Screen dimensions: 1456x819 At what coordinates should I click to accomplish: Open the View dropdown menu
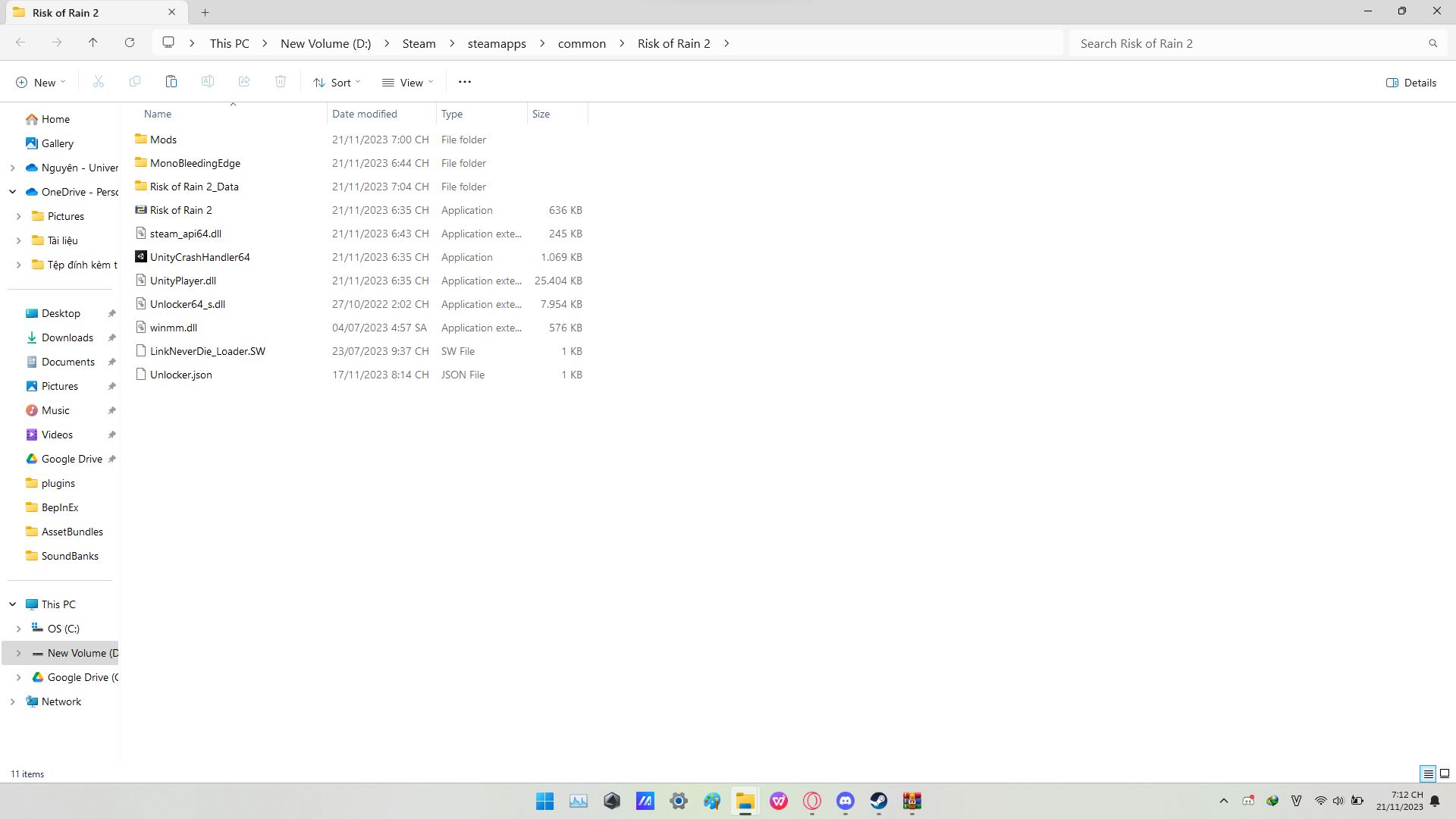(408, 83)
